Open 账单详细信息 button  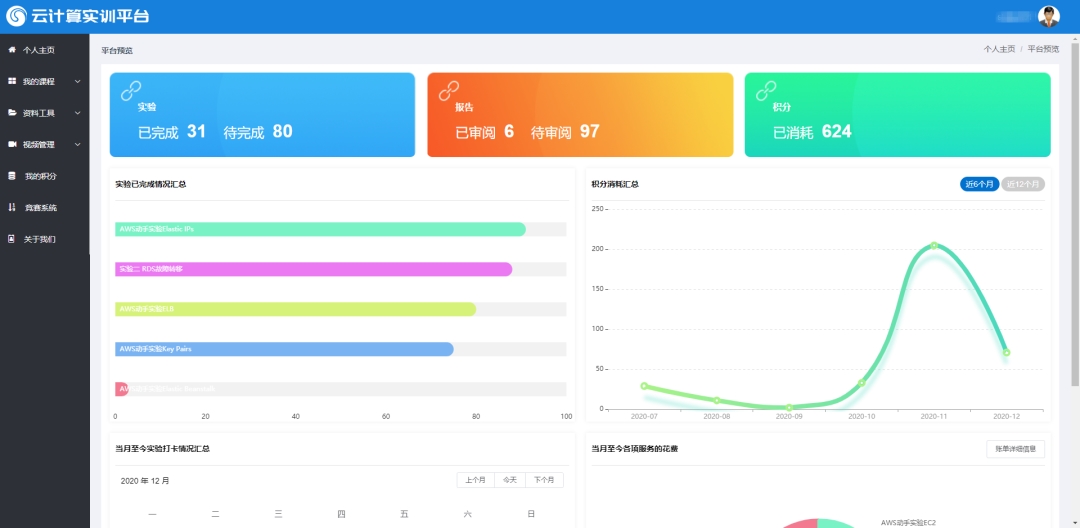pyautogui.click(x=1015, y=449)
